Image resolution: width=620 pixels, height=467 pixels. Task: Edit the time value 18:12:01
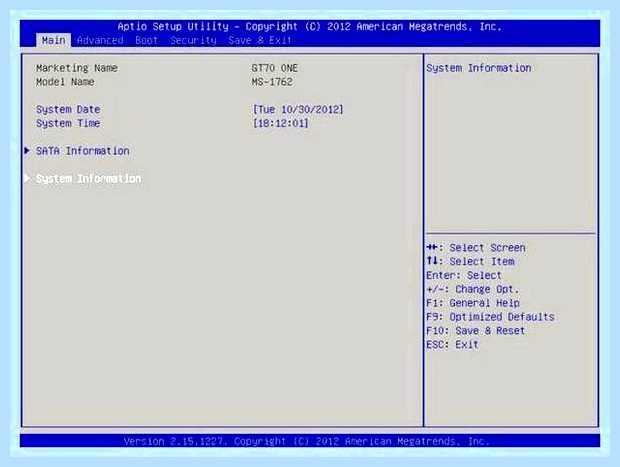(281, 123)
